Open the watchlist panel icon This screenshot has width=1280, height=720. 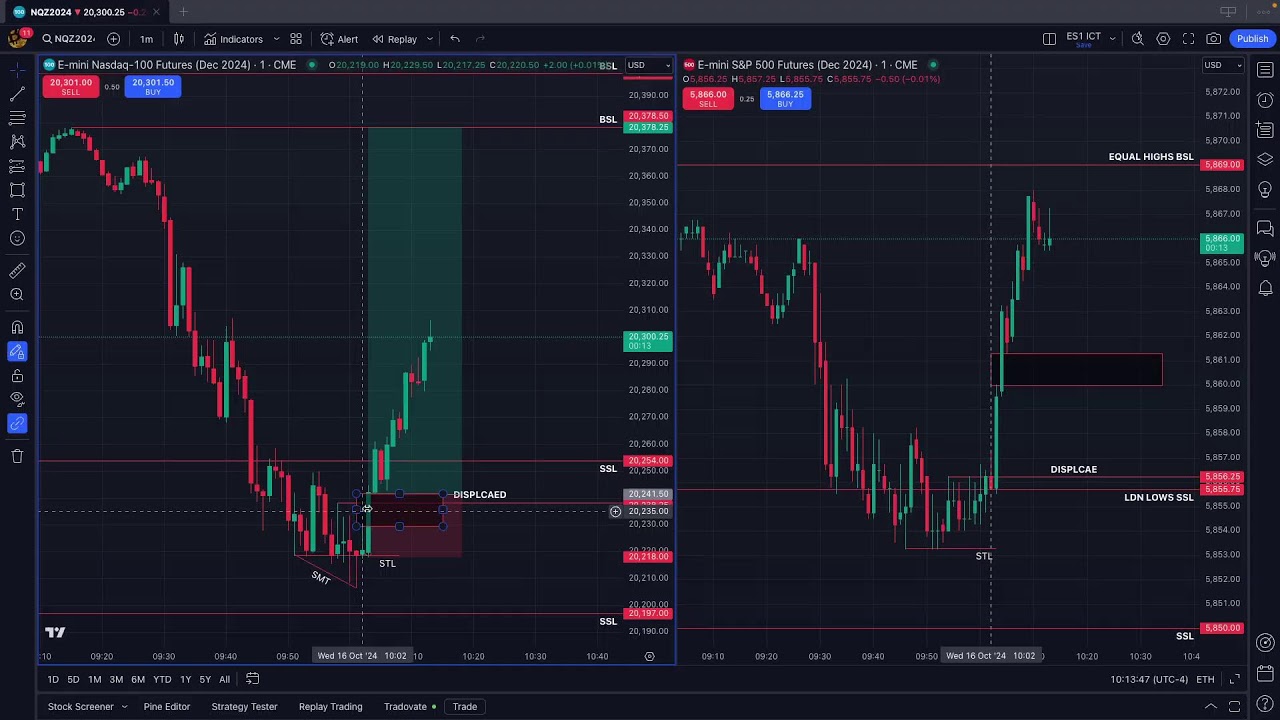pyautogui.click(x=1265, y=71)
